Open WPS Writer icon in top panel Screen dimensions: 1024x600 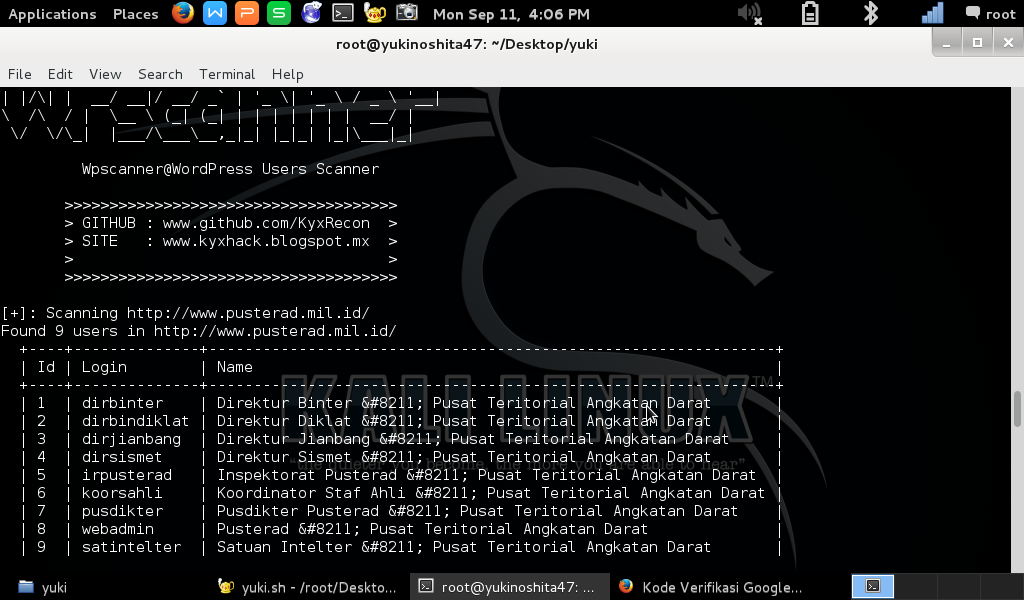coord(215,13)
